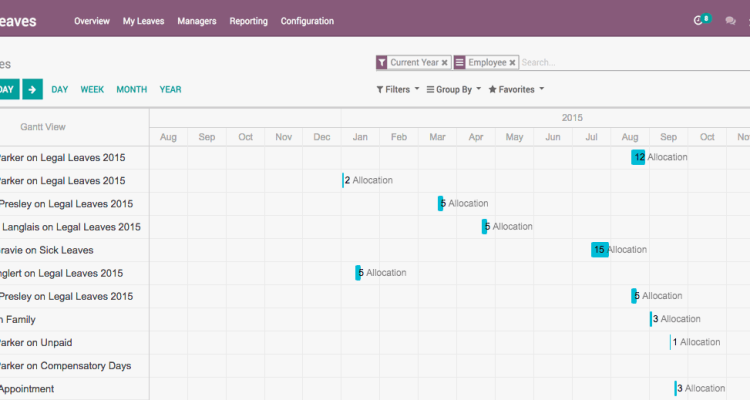Click the Parker on Compensatory Days row
Image resolution: width=750 pixels, height=400 pixels.
65,366
